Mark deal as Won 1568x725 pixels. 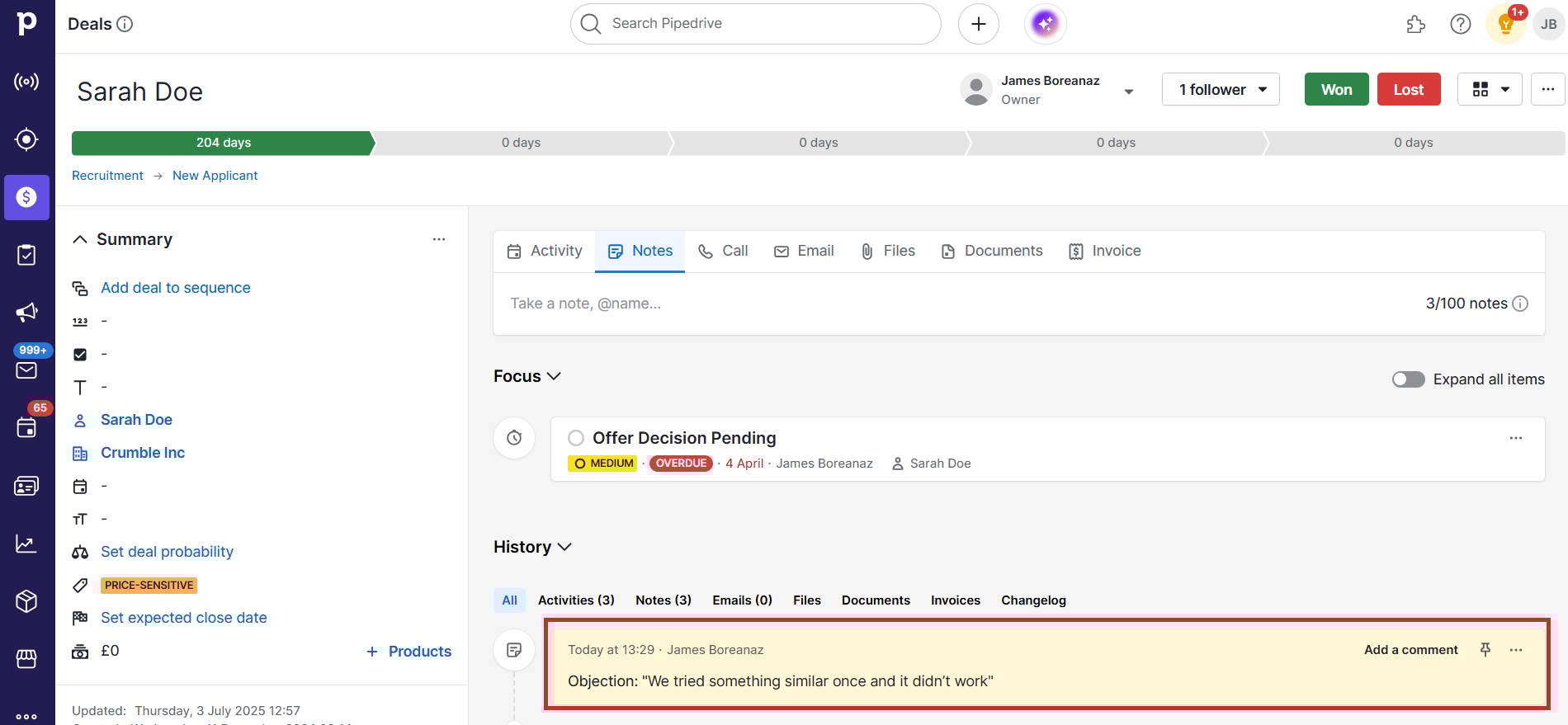pos(1337,89)
